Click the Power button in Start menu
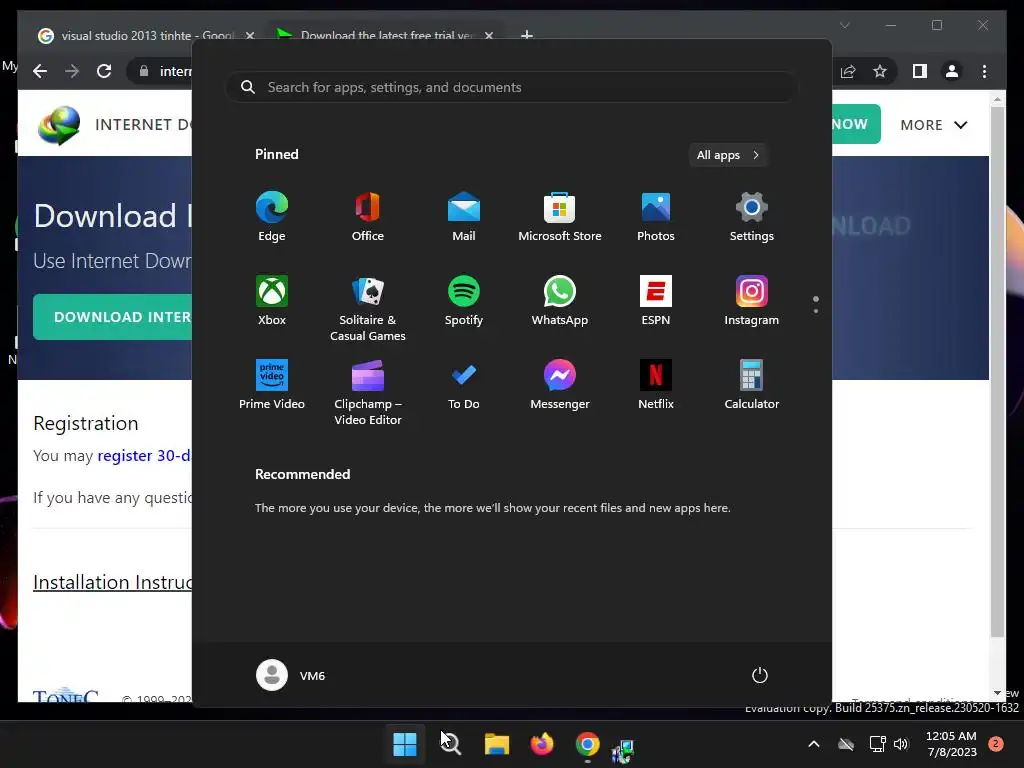 pyautogui.click(x=760, y=675)
